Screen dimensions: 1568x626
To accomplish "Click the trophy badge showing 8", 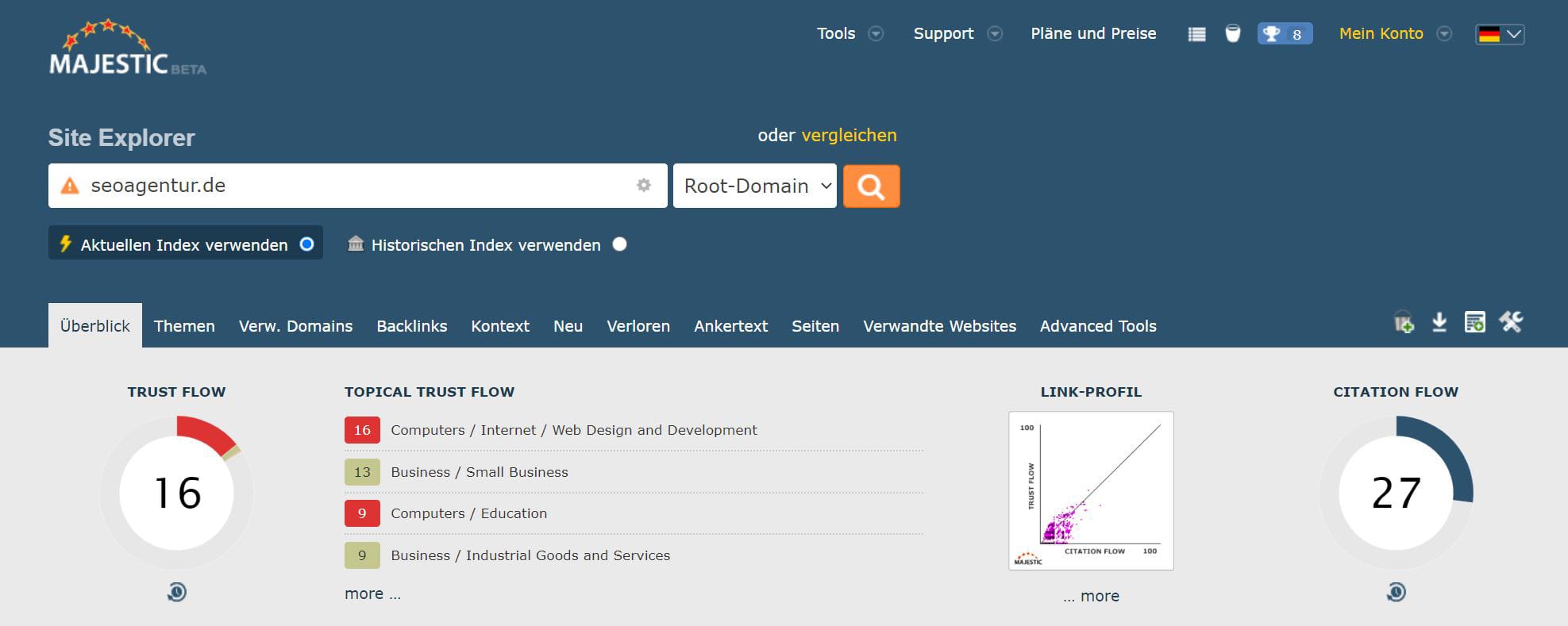I will [1285, 34].
